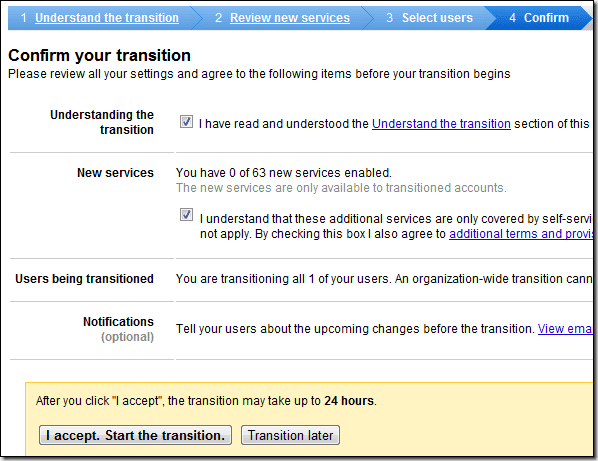Open additional terms and provisions link
Viewport: 598px width, 461px height.
[x=521, y=233]
